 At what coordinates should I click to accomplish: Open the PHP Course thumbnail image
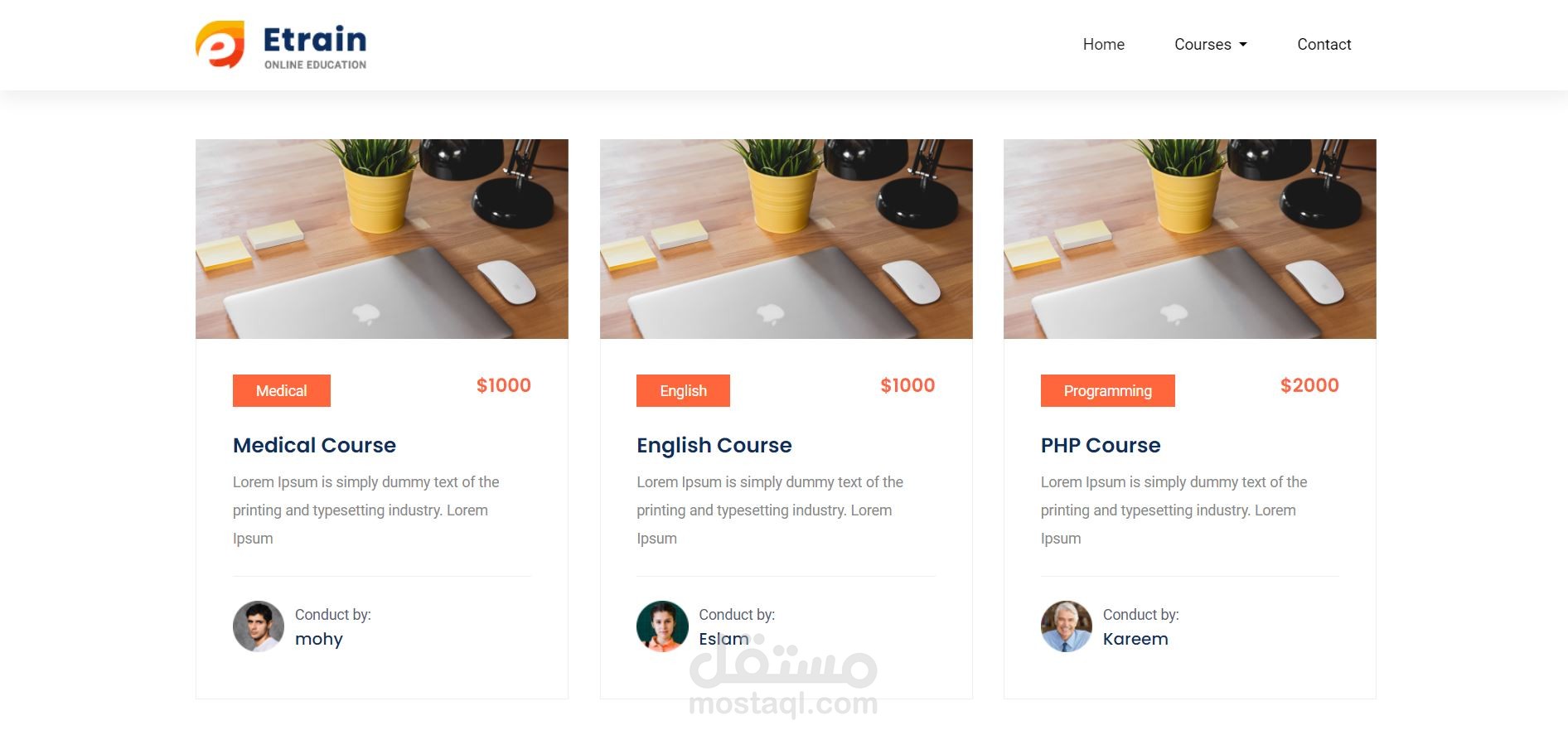[x=1189, y=239]
